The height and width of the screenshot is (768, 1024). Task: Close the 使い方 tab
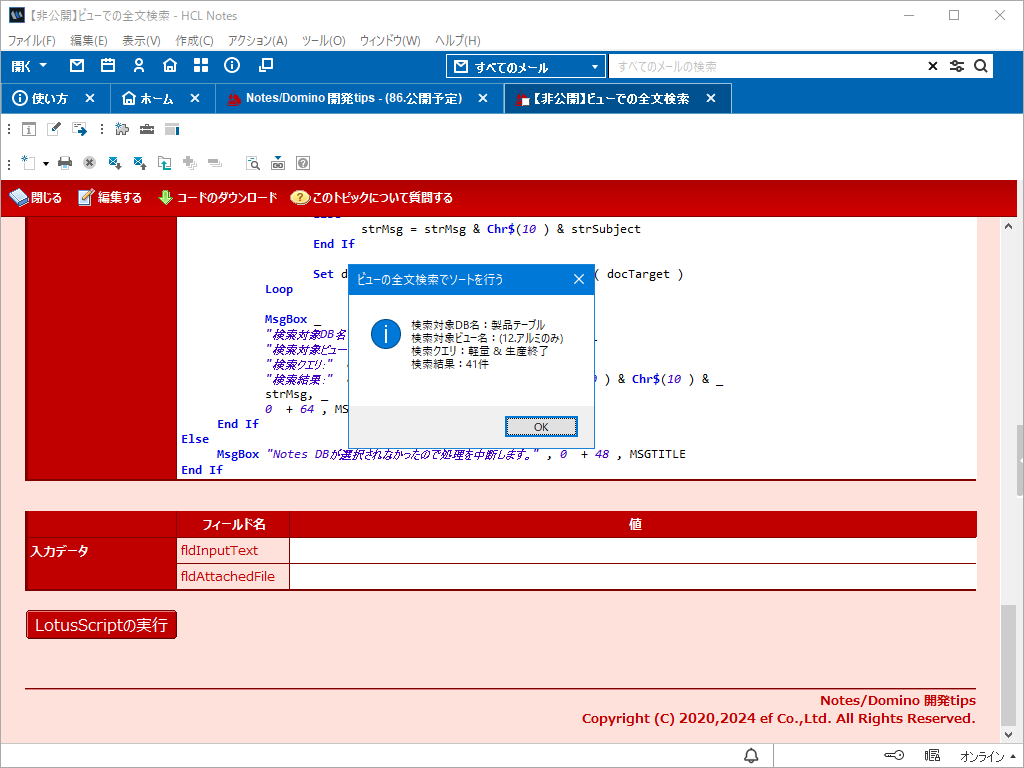pos(90,98)
